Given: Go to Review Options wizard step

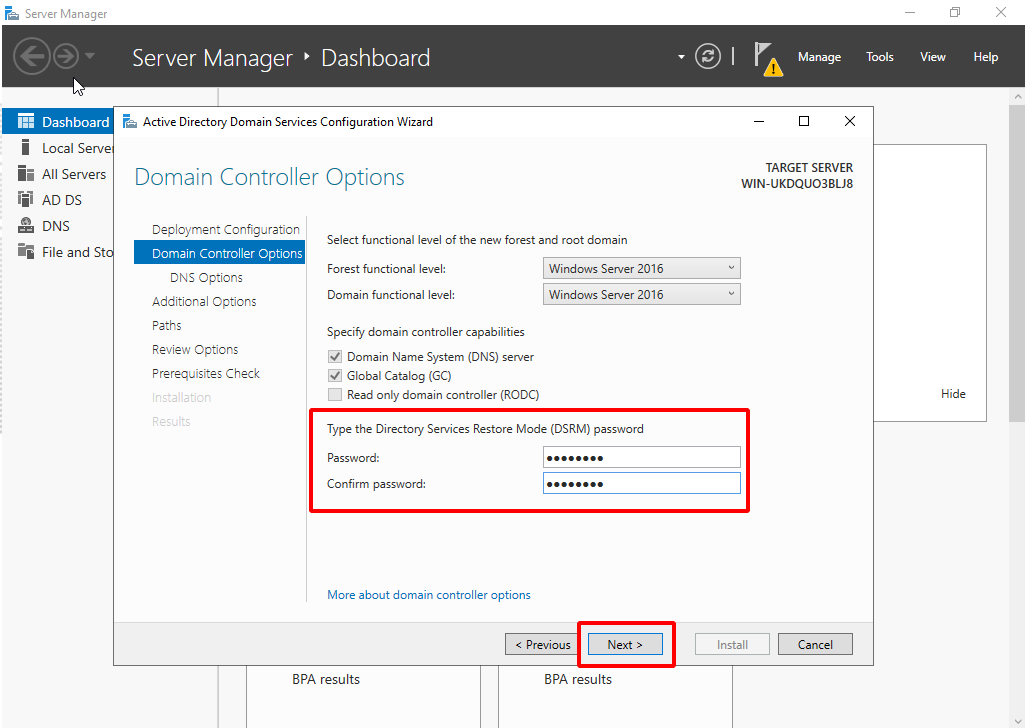Looking at the screenshot, I should pos(195,349).
